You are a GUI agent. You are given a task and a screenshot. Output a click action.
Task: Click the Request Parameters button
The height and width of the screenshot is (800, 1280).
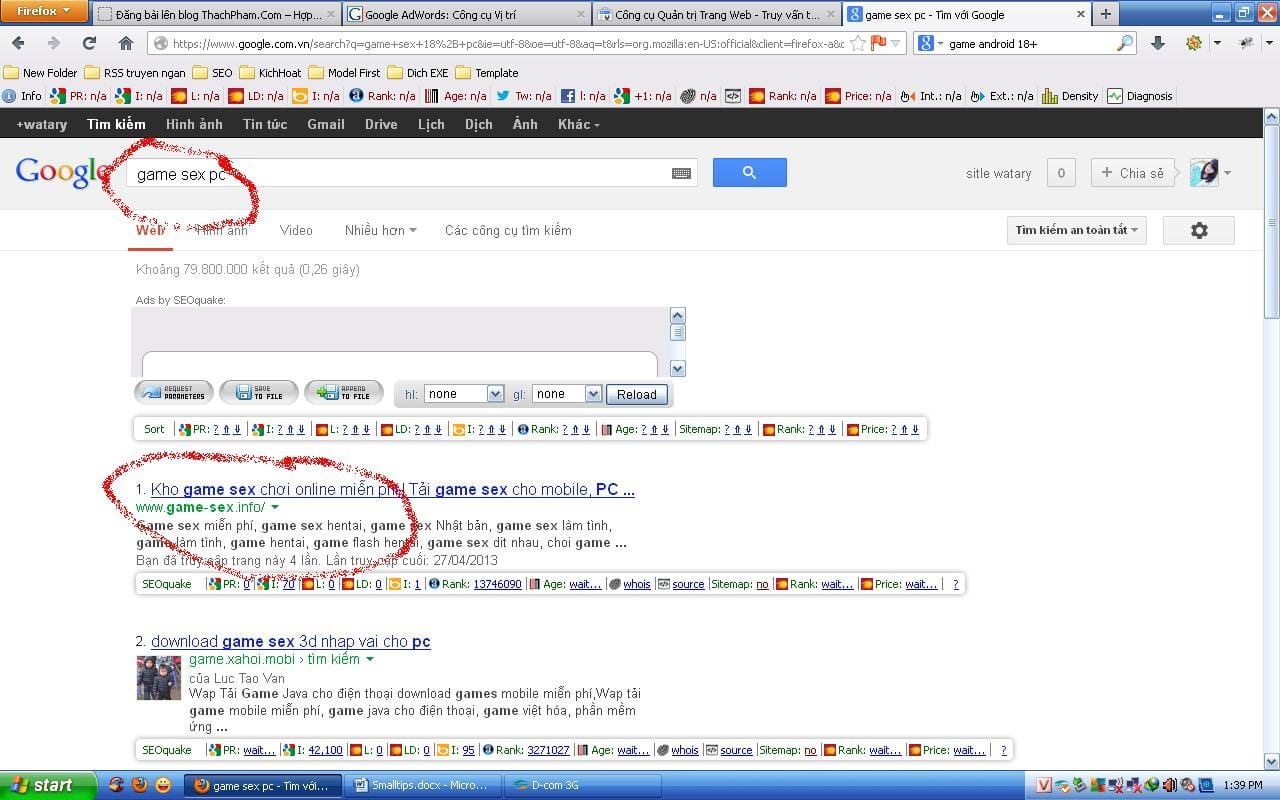click(174, 393)
